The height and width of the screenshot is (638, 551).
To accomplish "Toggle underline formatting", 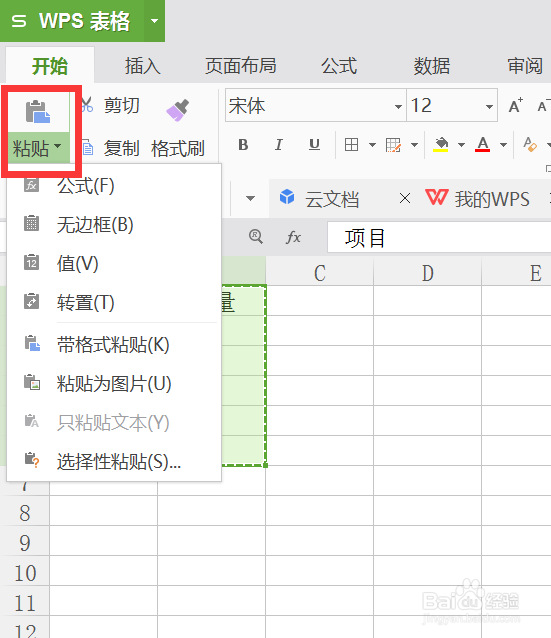I will (314, 144).
